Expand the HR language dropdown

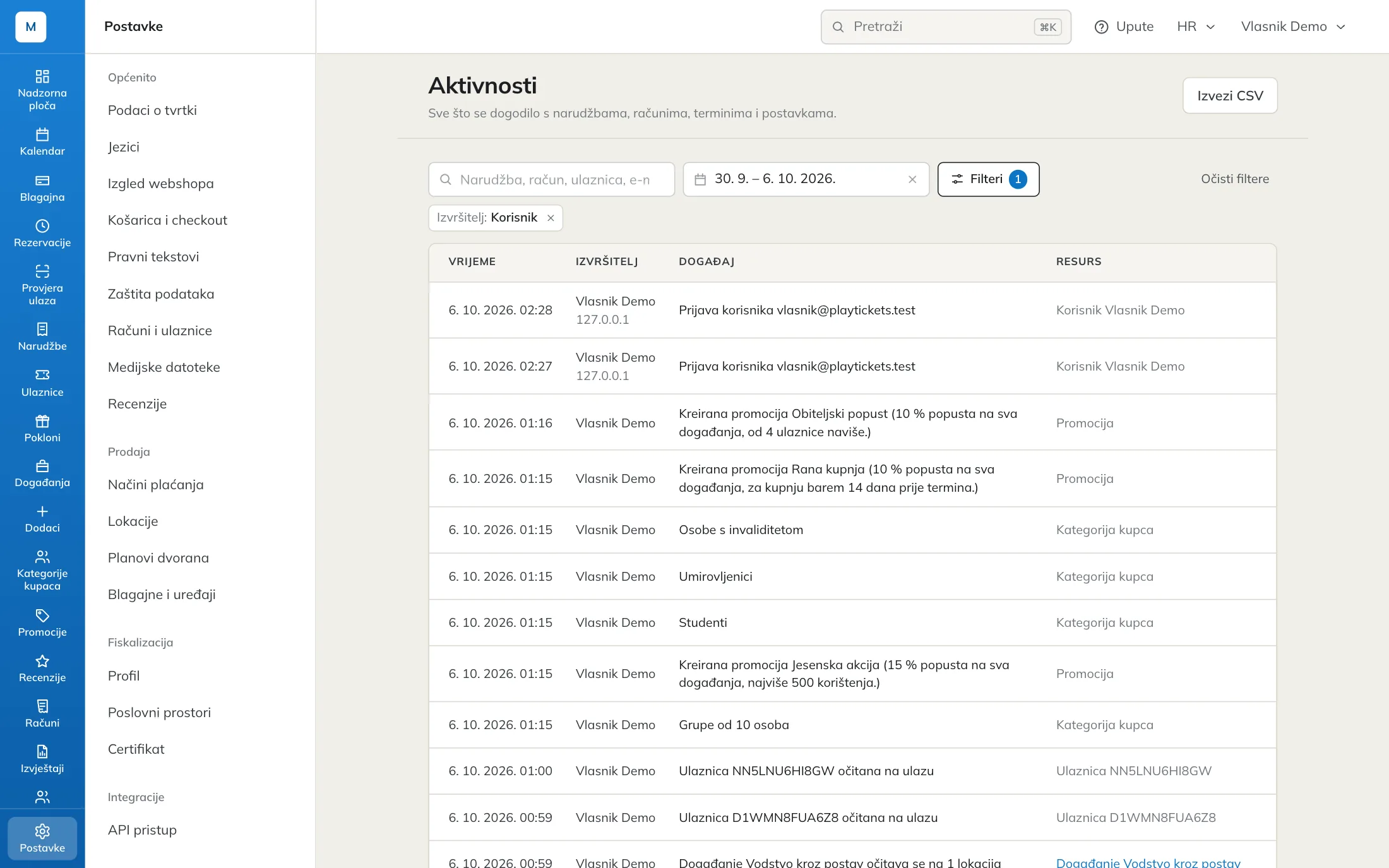(1196, 27)
